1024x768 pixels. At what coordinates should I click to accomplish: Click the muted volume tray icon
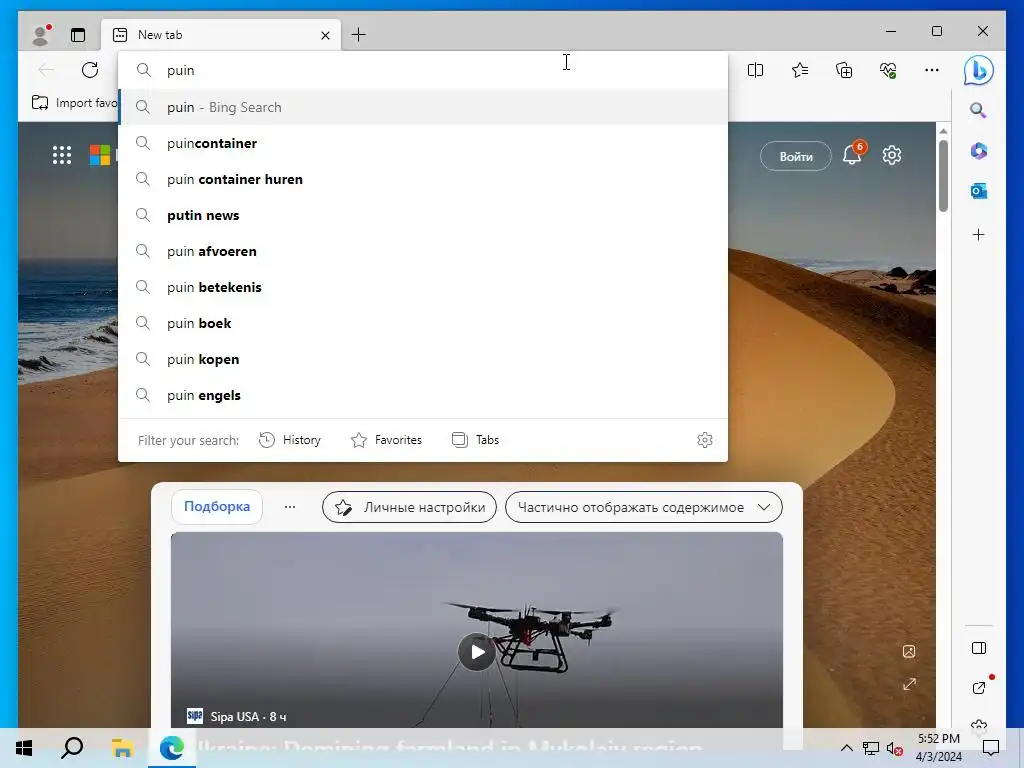(894, 748)
